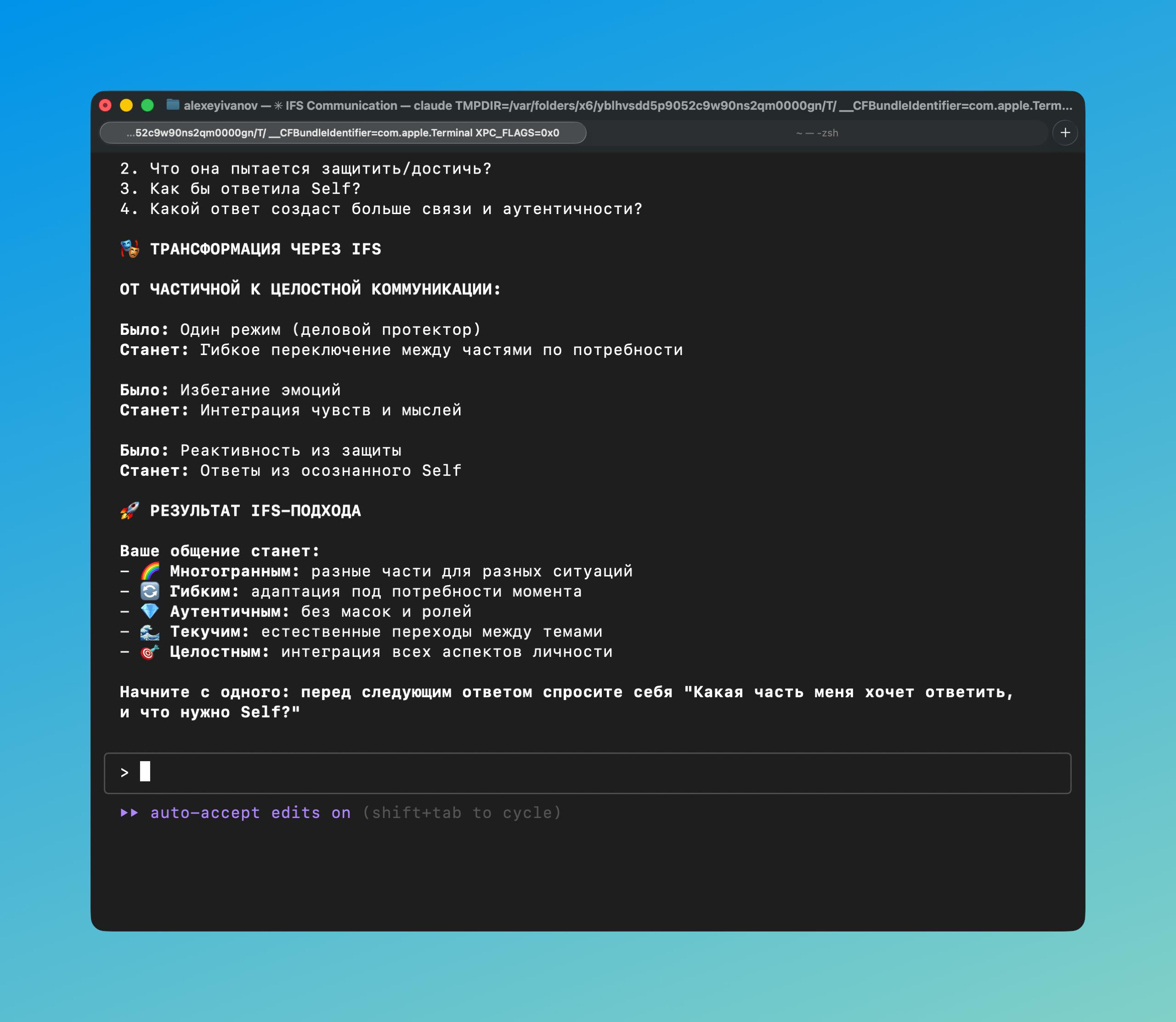
Task: Switch to the ~ — -zsh tab
Action: coord(817,133)
